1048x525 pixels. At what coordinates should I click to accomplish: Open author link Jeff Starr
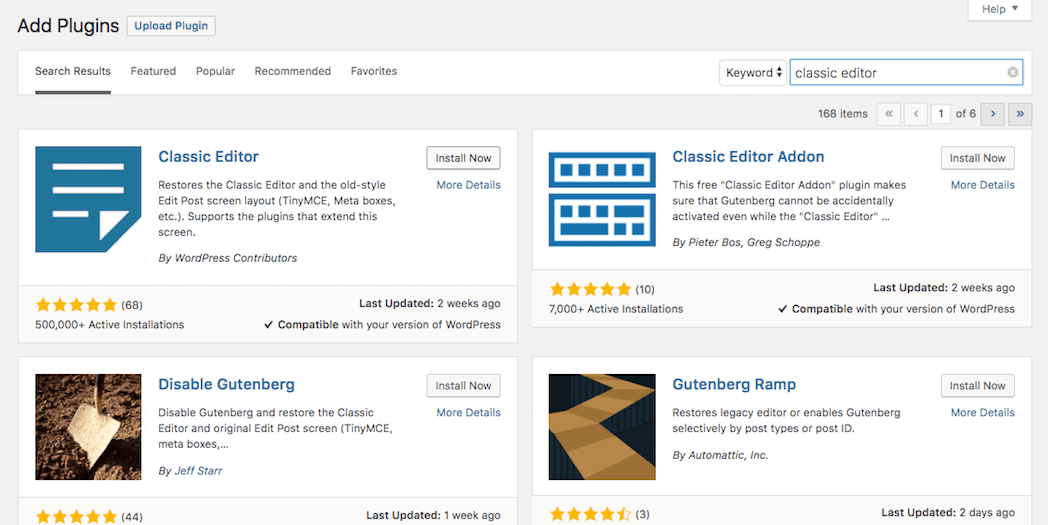coord(199,471)
